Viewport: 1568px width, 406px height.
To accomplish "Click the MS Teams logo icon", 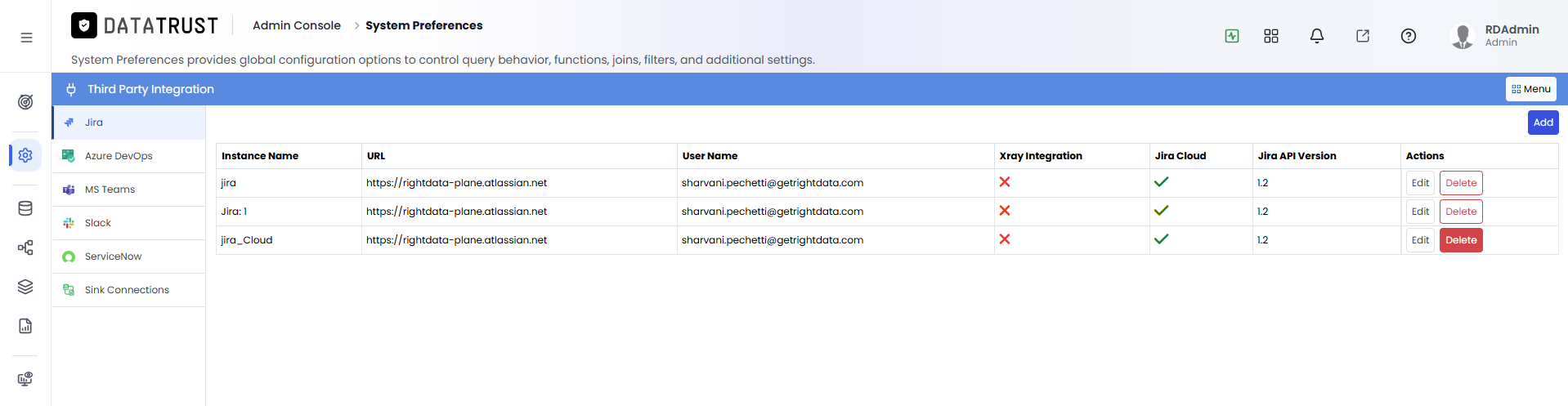I will point(69,190).
